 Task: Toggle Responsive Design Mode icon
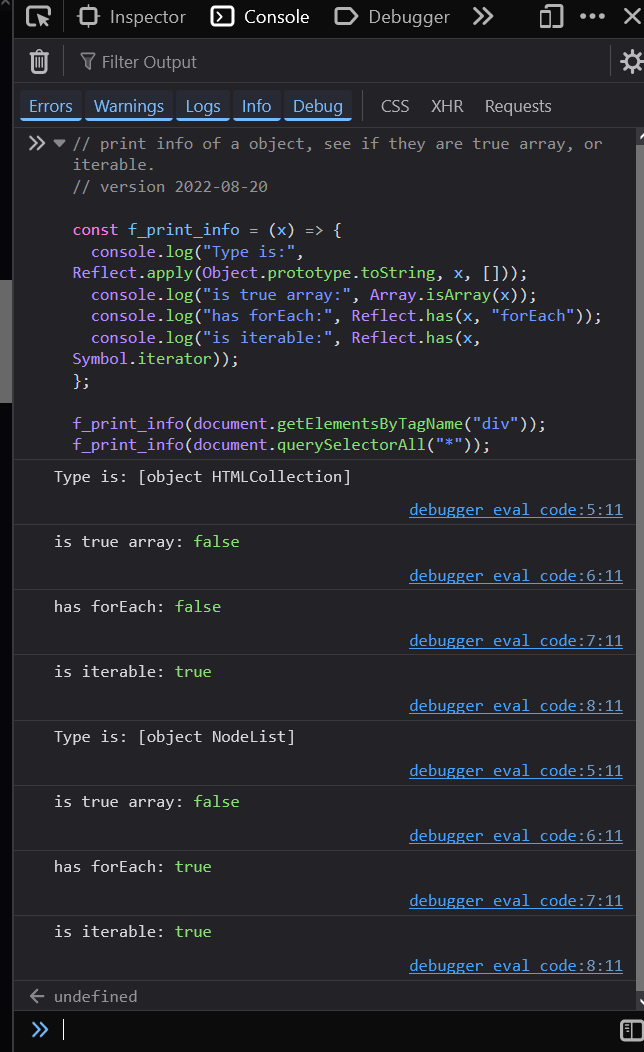(551, 16)
